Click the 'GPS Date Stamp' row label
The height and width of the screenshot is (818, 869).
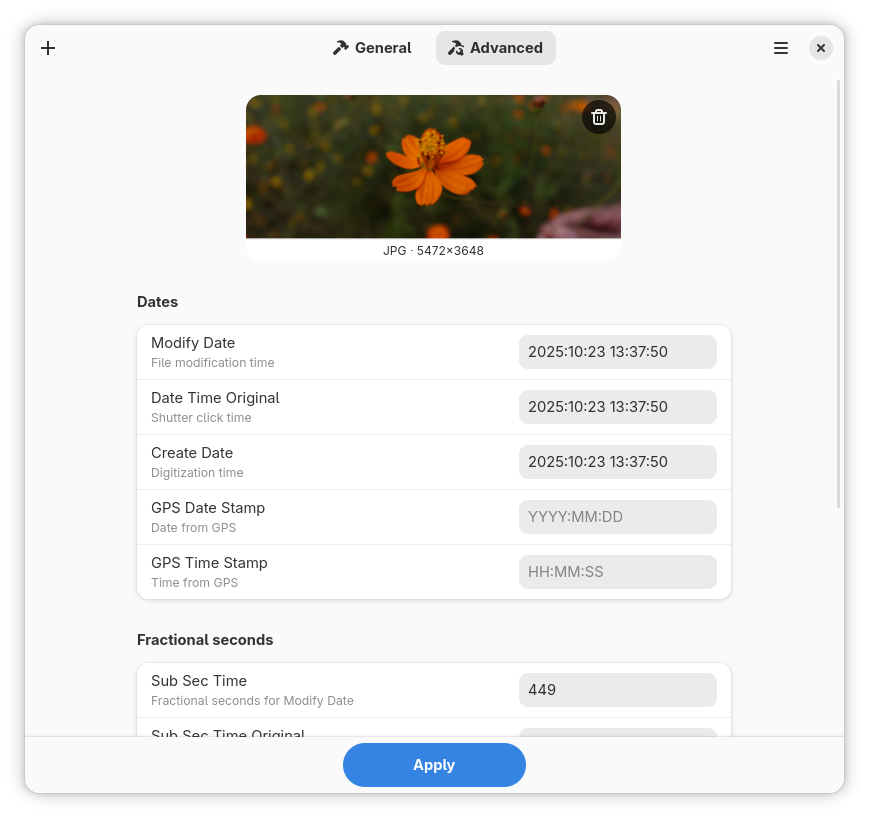208,508
